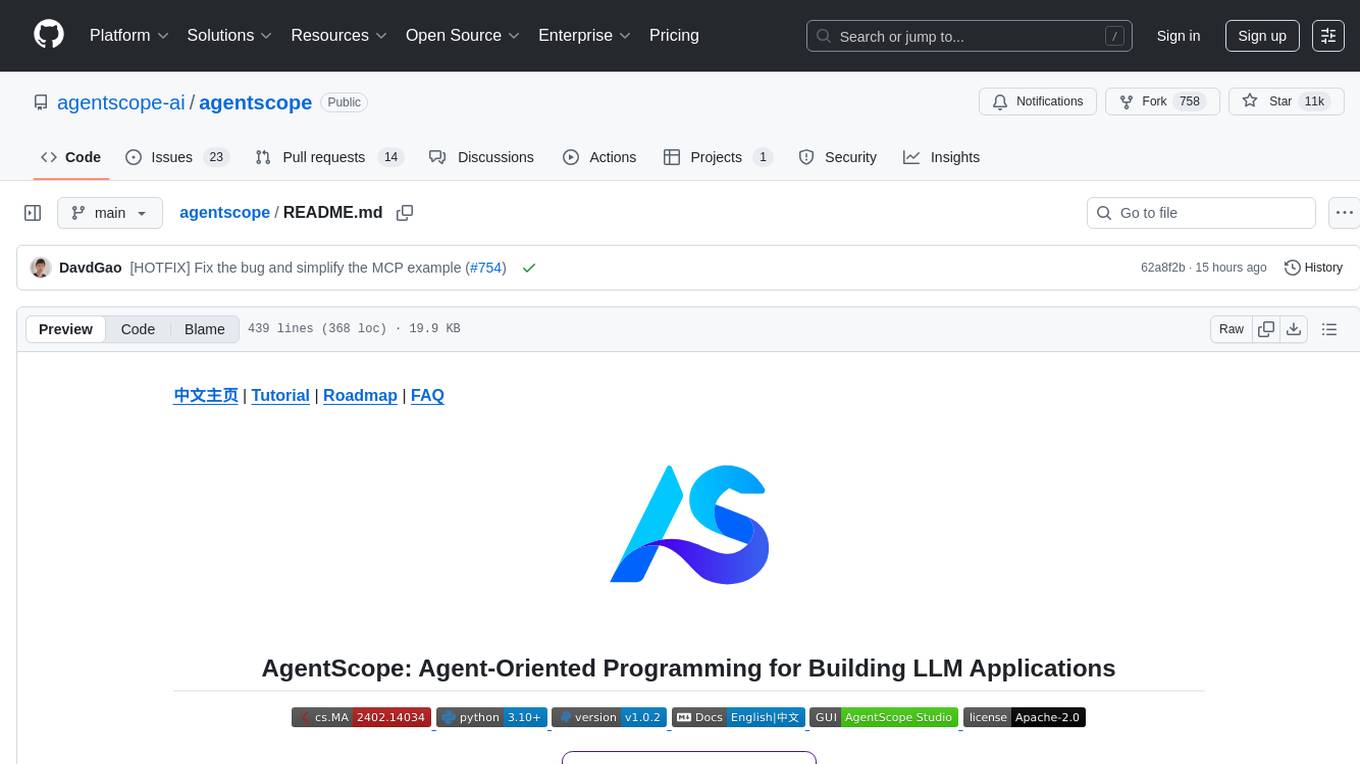Expand the Platform menu
This screenshot has width=1360, height=764.
129,35
